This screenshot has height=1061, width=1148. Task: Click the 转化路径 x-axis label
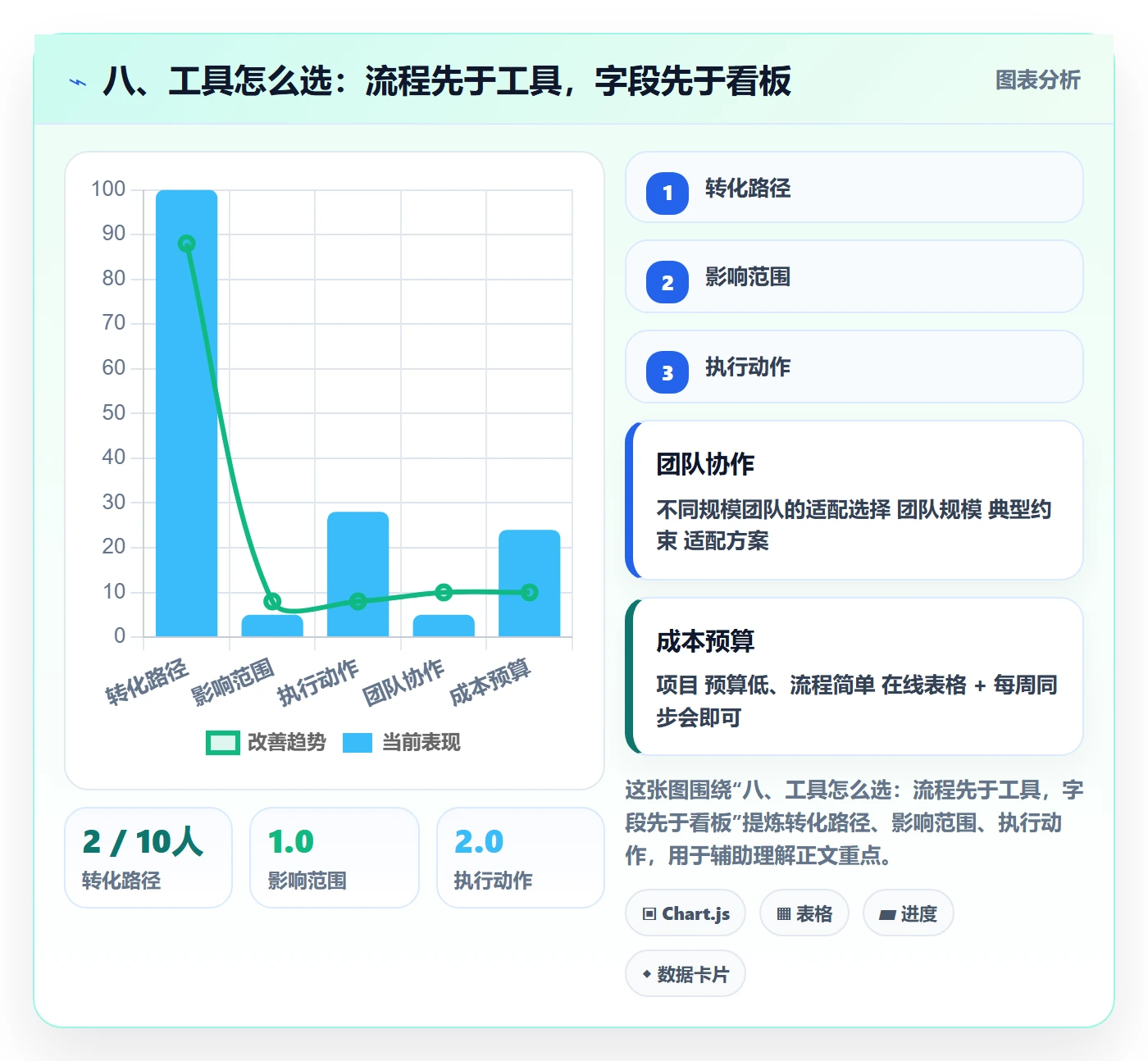coord(147,681)
